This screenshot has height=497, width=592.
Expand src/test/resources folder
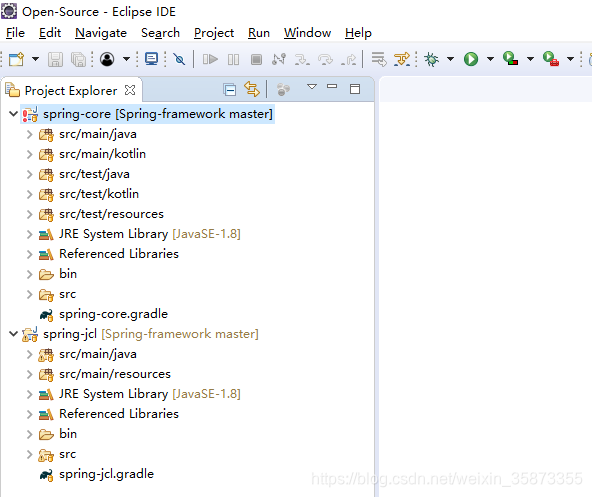30,214
